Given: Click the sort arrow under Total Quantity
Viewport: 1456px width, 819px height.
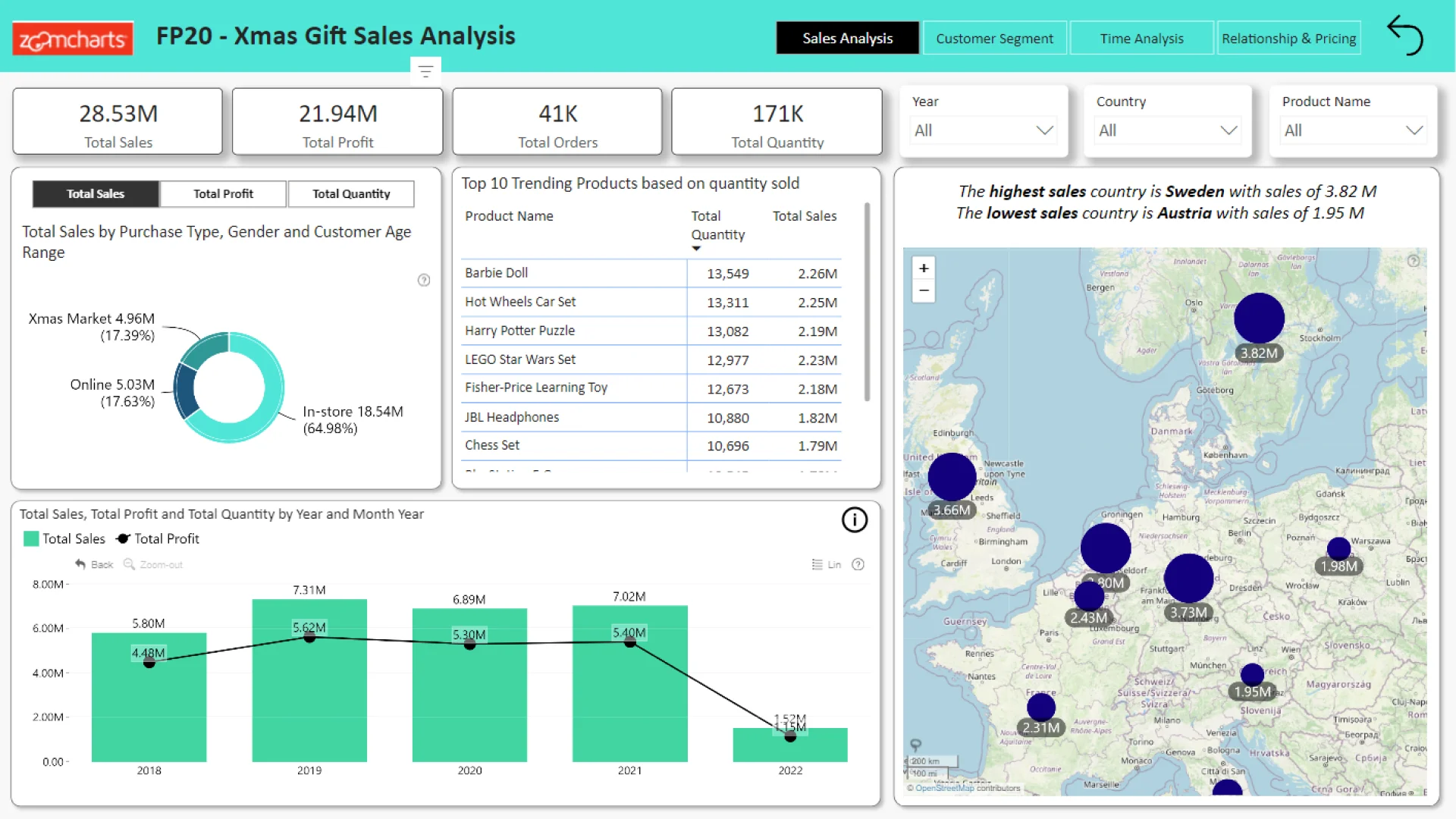Looking at the screenshot, I should point(696,249).
